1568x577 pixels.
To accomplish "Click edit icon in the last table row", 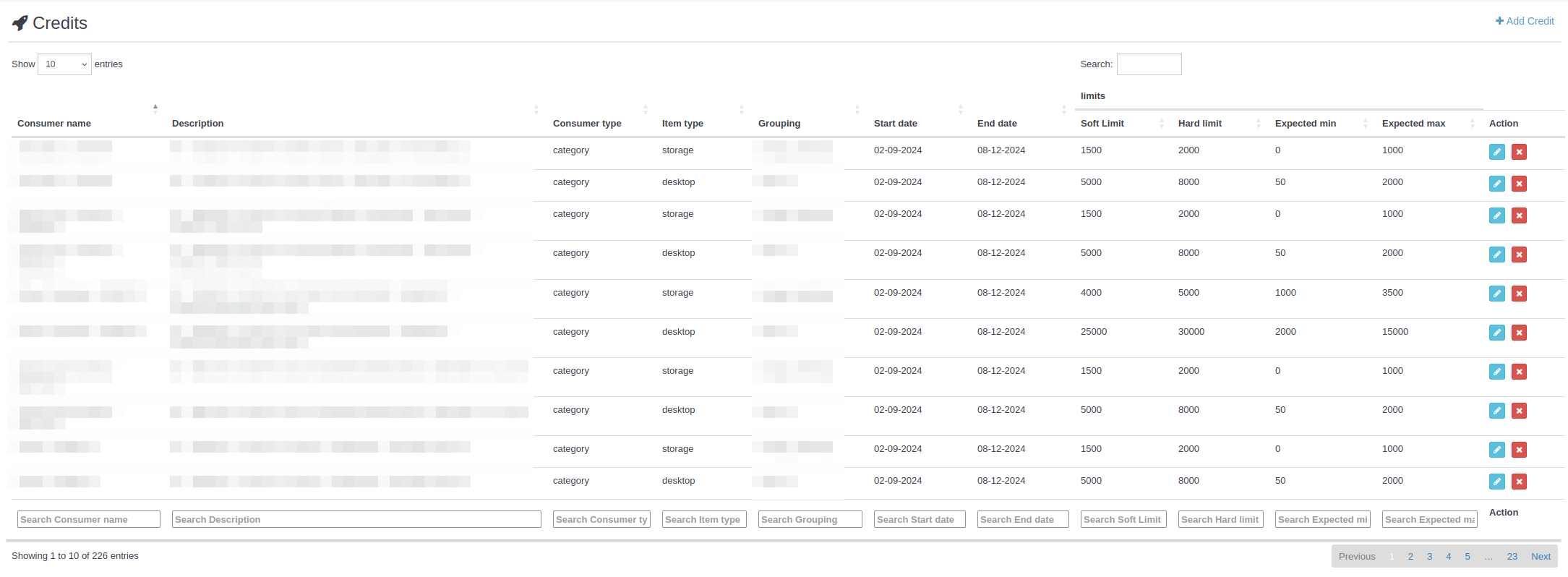I will click(x=1496, y=482).
